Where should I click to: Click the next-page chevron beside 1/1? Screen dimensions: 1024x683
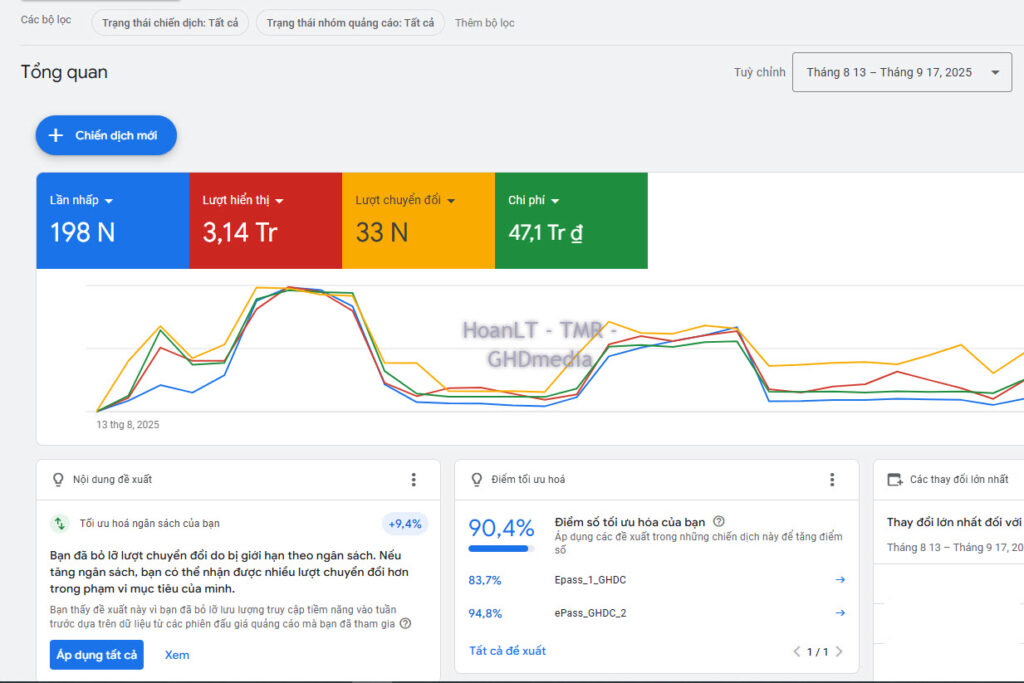(840, 650)
